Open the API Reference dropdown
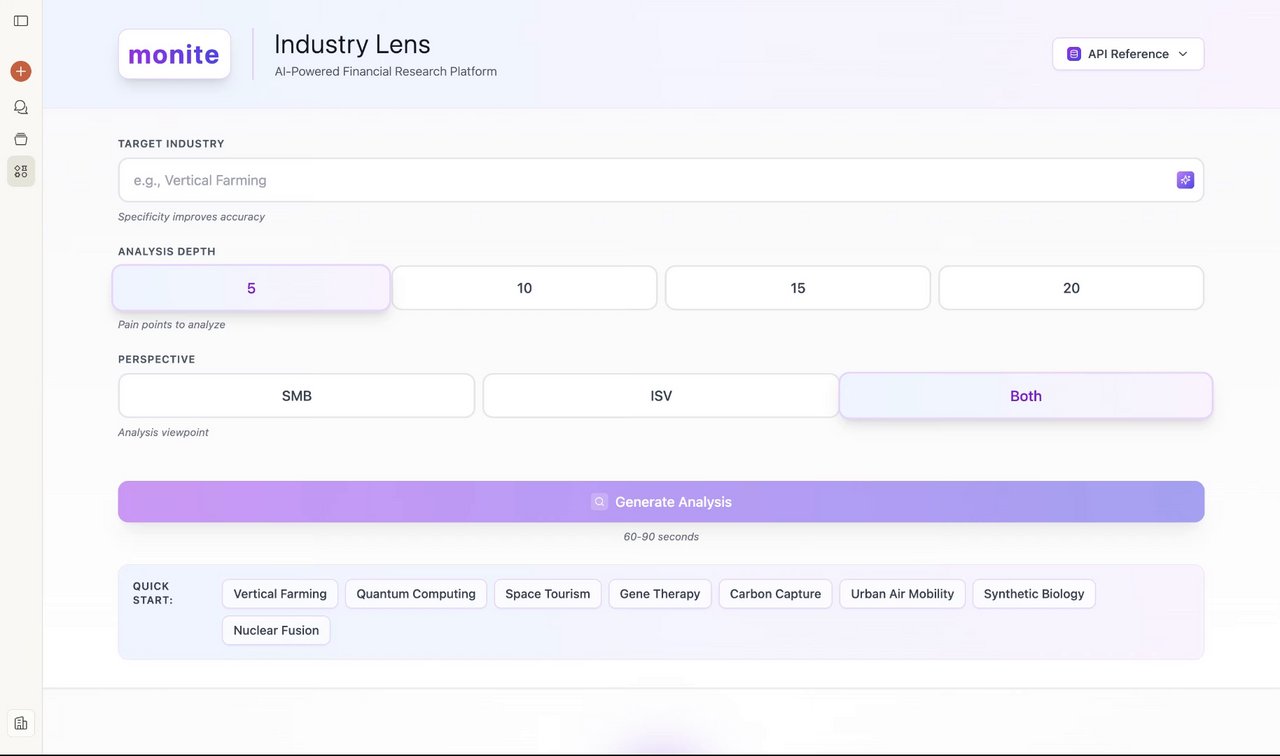The image size is (1280, 756). [1127, 54]
